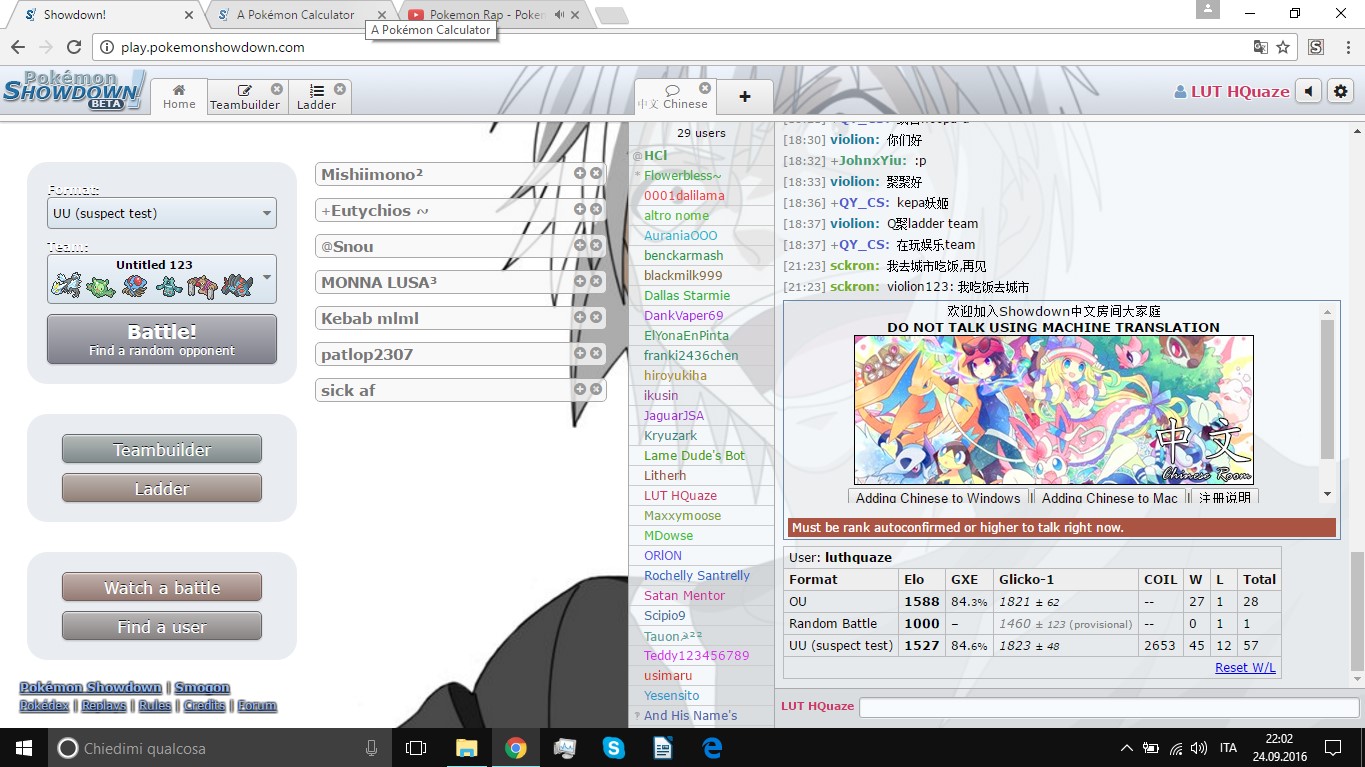Mute the Pokemon Rap tab audio icon
The height and width of the screenshot is (767, 1365).
click(x=560, y=15)
